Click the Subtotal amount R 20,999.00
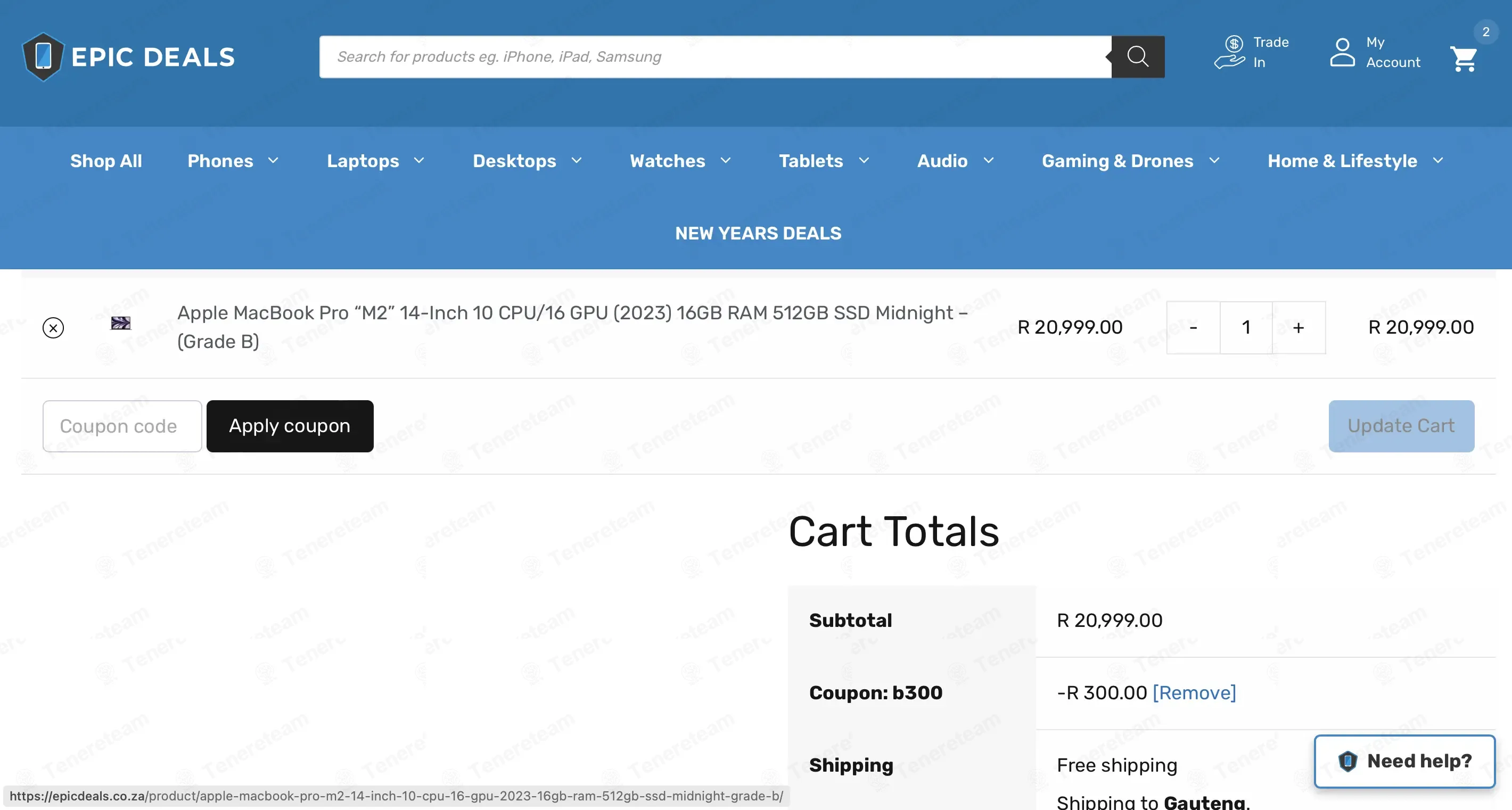The height and width of the screenshot is (810, 1512). [x=1110, y=621]
